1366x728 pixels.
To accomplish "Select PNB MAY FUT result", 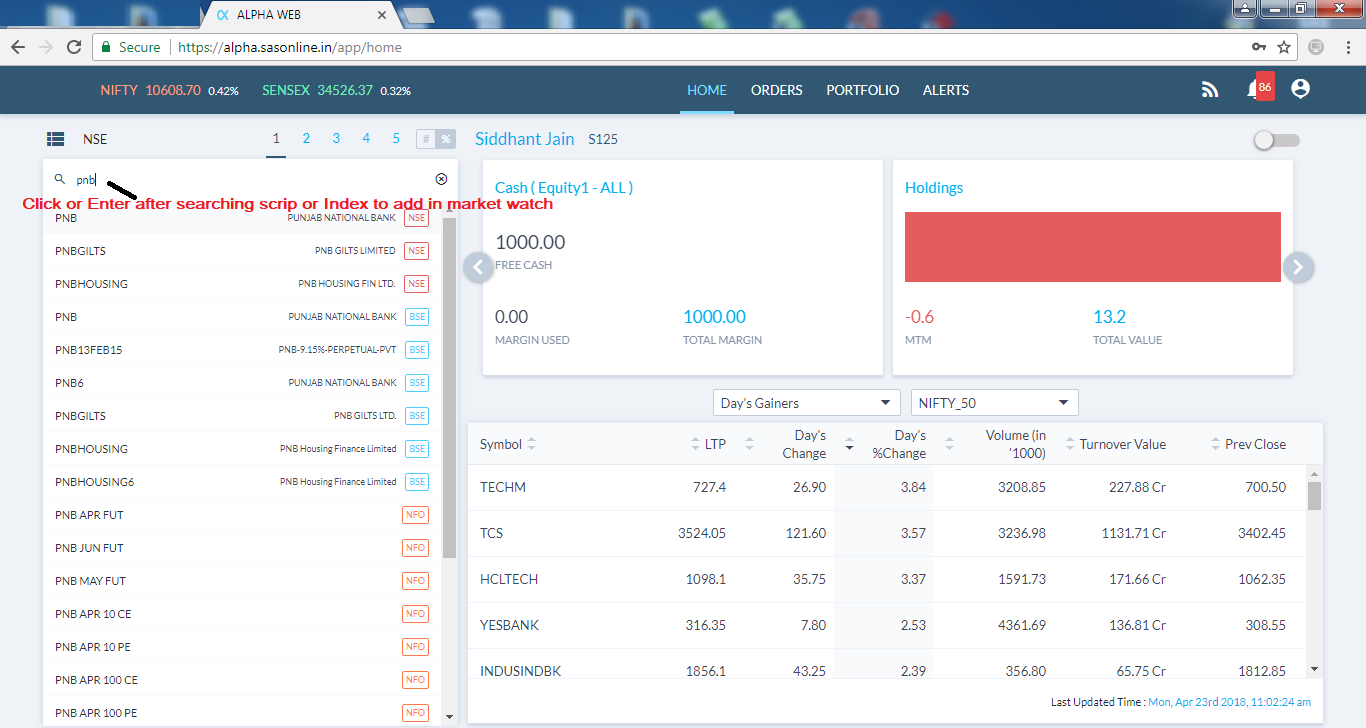I will (x=242, y=580).
